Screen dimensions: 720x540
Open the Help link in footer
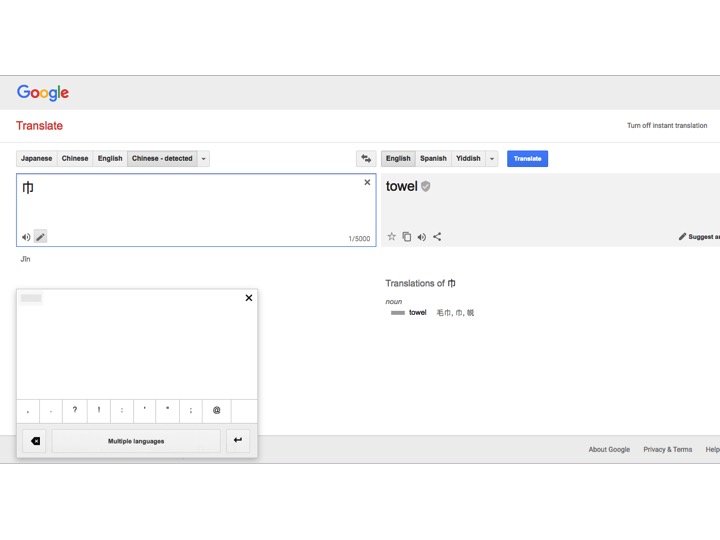[712, 450]
